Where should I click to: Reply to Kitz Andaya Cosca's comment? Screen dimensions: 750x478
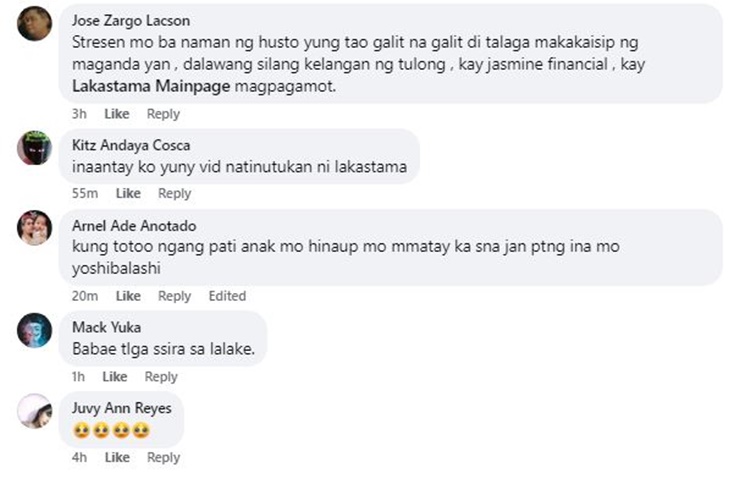coord(175,193)
